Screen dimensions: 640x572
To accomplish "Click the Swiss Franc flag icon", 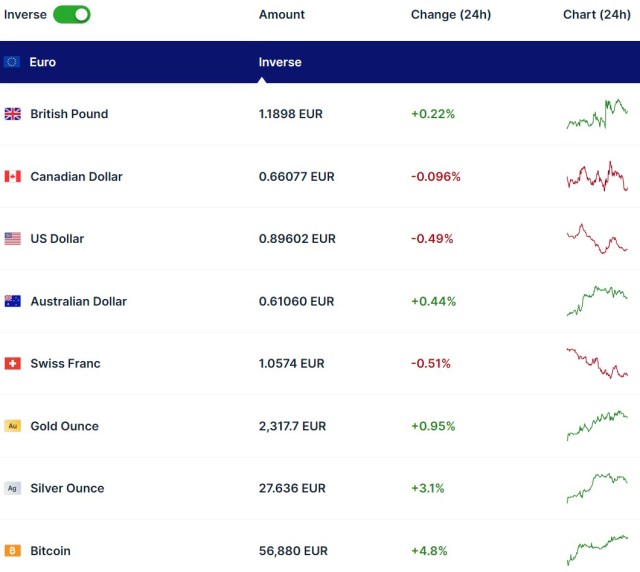I will [13, 364].
